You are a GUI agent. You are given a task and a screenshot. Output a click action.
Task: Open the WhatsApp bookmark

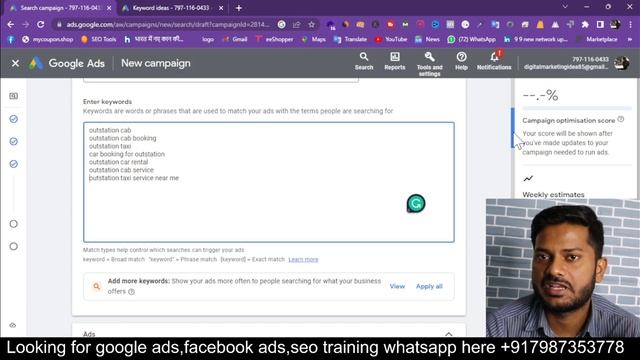(472, 40)
